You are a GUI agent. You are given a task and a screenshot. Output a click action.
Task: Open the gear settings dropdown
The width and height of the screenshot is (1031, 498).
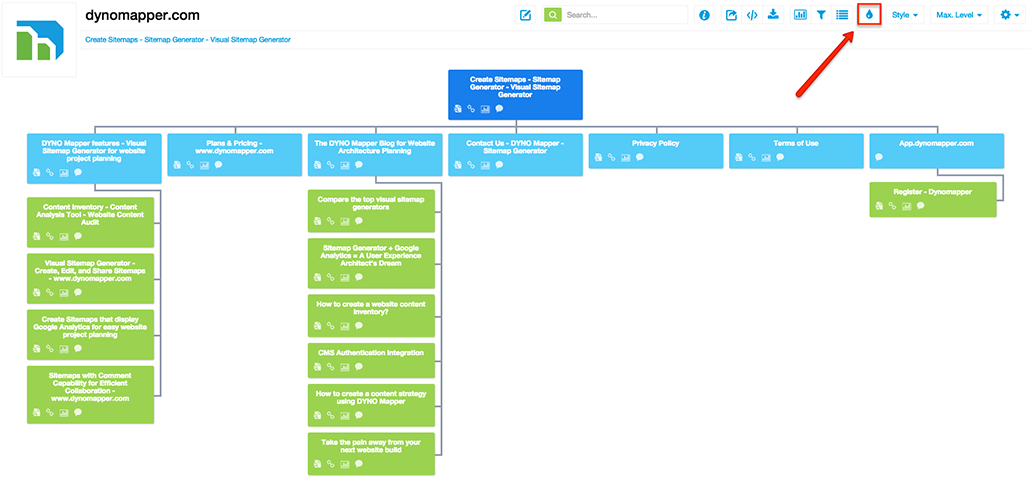pos(1009,14)
